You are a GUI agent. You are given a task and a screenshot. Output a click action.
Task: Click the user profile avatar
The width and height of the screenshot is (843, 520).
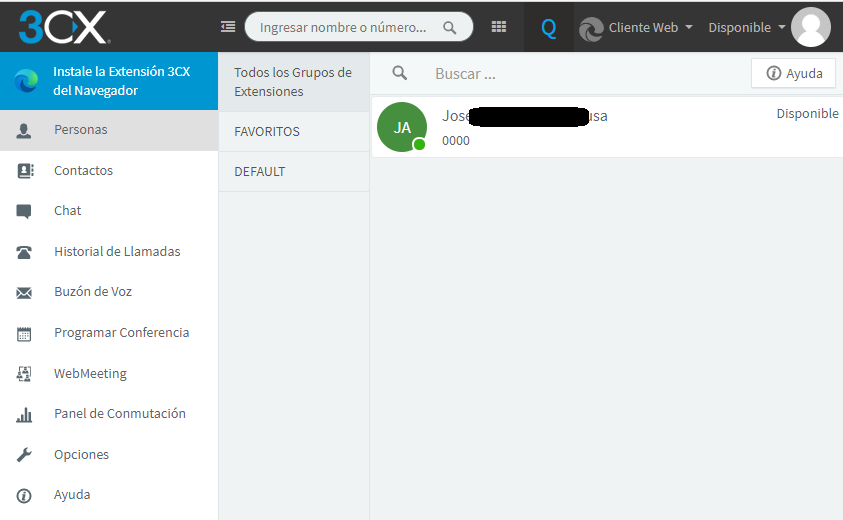click(x=810, y=27)
